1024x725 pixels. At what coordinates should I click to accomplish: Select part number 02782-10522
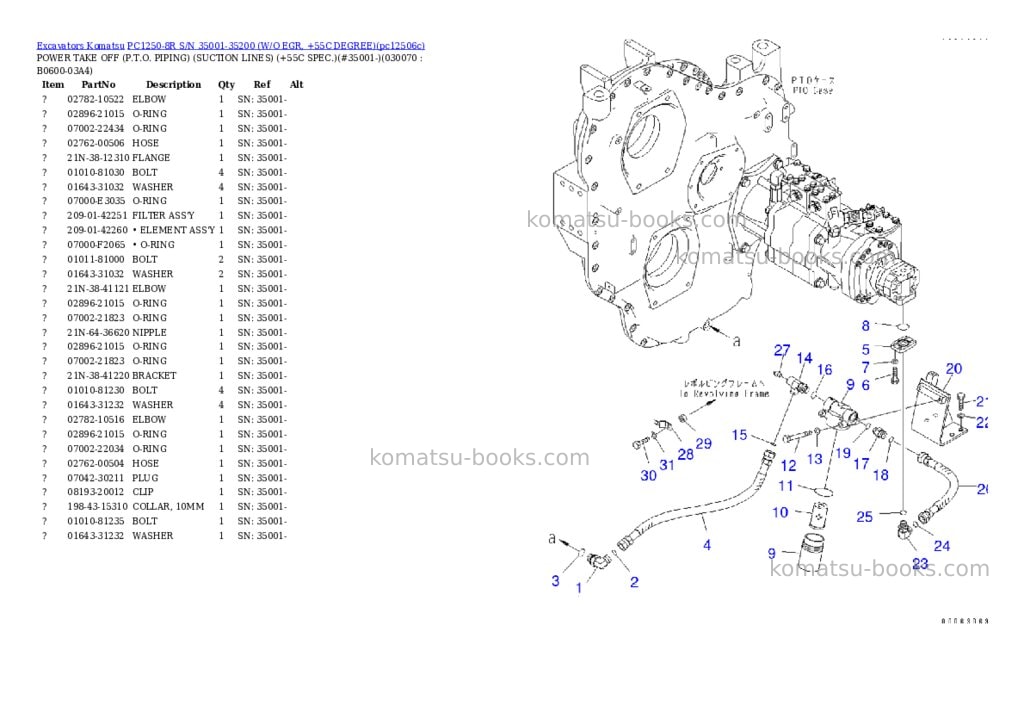[x=95, y=99]
